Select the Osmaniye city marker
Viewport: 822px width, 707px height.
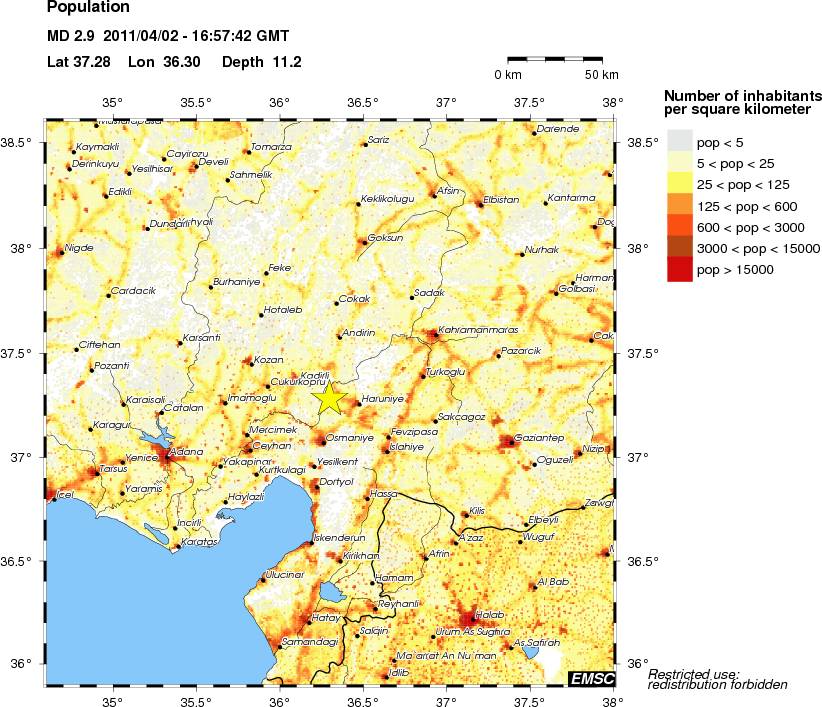(x=321, y=440)
